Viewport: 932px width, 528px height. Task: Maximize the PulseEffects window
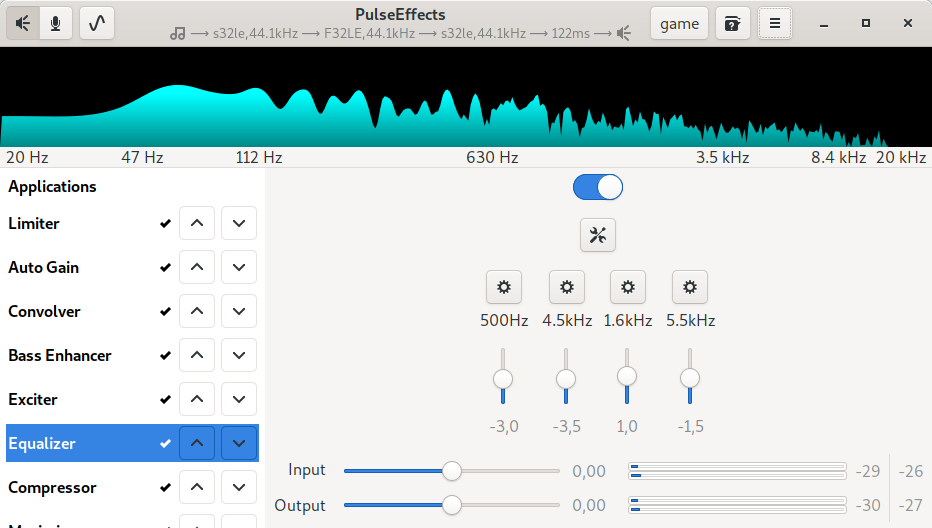click(x=866, y=23)
